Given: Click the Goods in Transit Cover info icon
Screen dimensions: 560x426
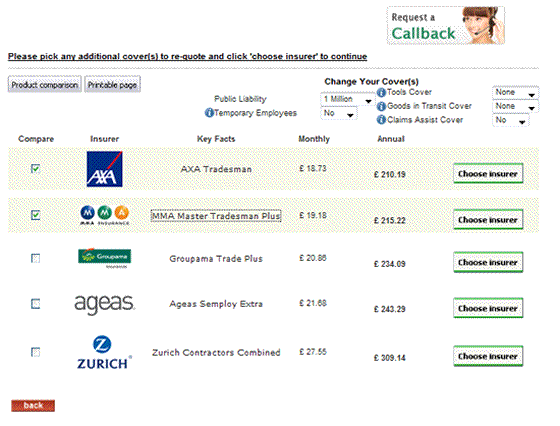Looking at the screenshot, I should pos(381,106).
